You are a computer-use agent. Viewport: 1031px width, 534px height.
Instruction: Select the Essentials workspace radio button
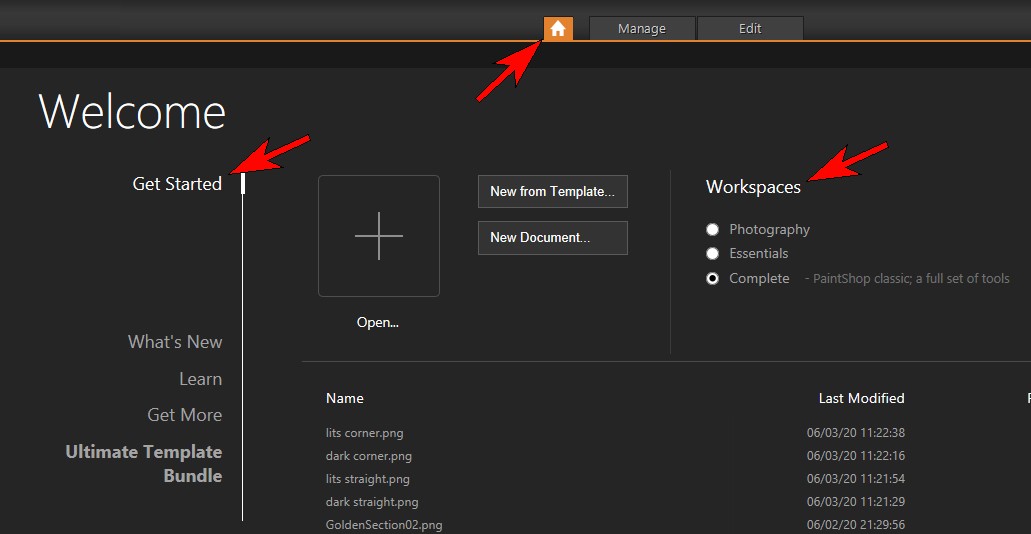[x=712, y=253]
